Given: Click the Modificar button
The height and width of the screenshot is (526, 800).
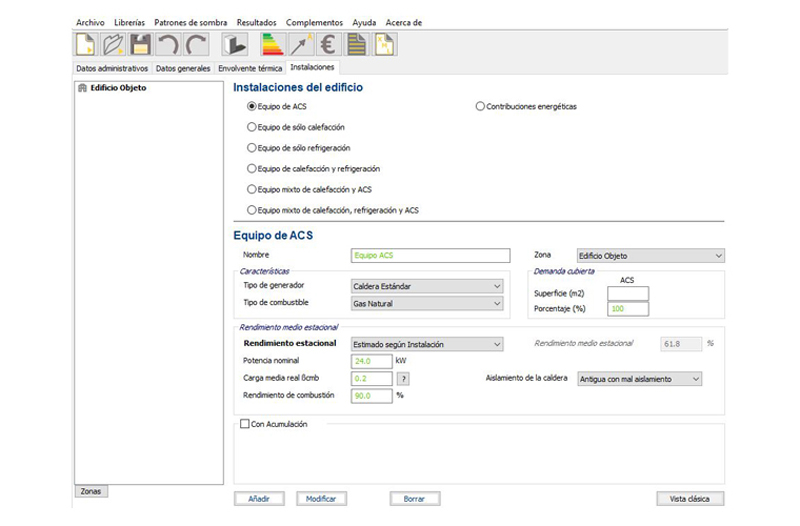Looking at the screenshot, I should [x=321, y=498].
